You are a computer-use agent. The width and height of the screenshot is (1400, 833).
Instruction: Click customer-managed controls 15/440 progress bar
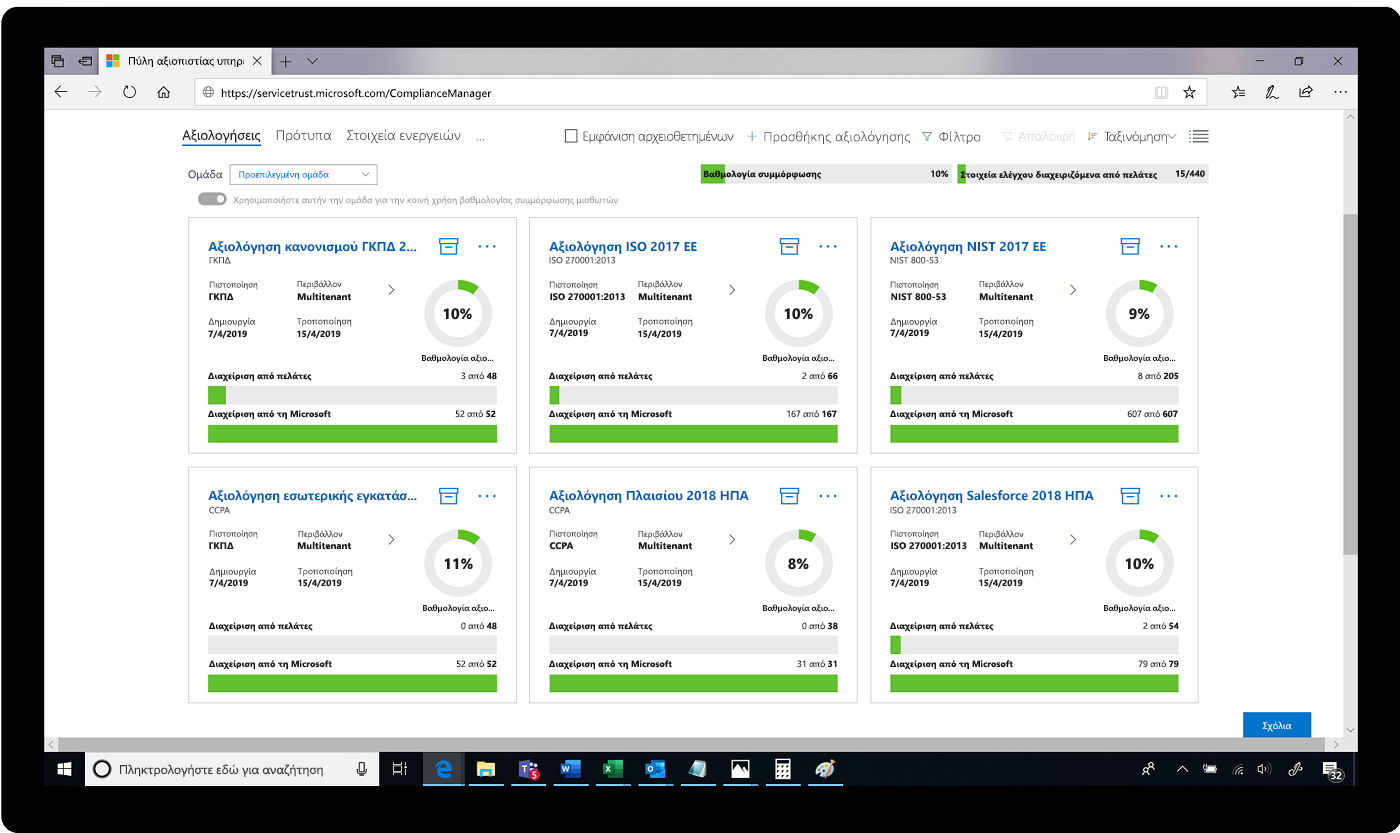pyautogui.click(x=1083, y=174)
